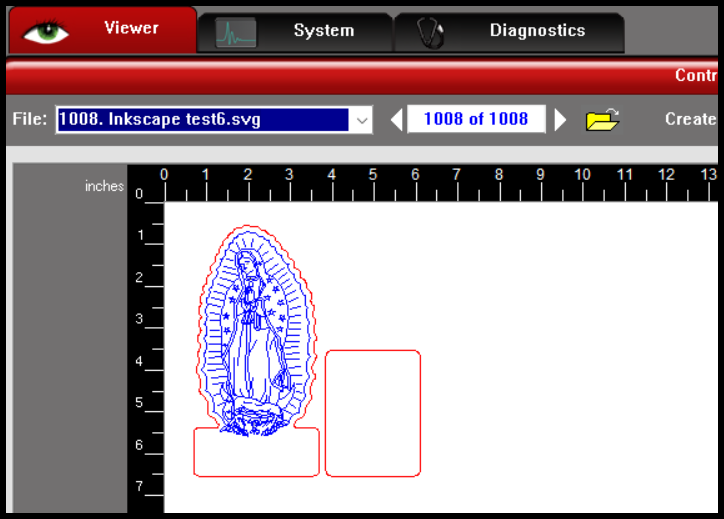Image resolution: width=724 pixels, height=519 pixels.
Task: Click the red Control panel header bar
Action: [x=400, y=76]
